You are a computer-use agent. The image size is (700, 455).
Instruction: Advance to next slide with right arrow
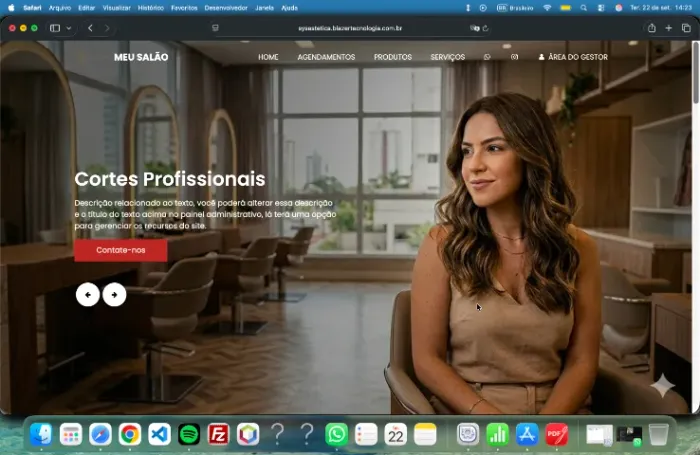pyautogui.click(x=114, y=295)
